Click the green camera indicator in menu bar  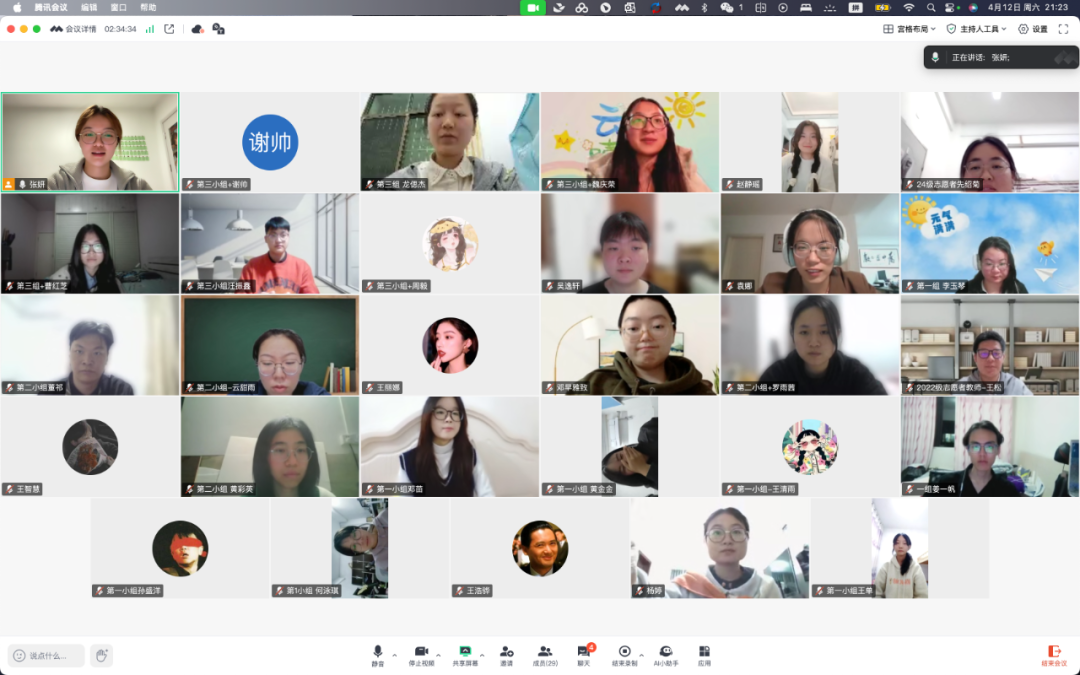click(x=532, y=8)
